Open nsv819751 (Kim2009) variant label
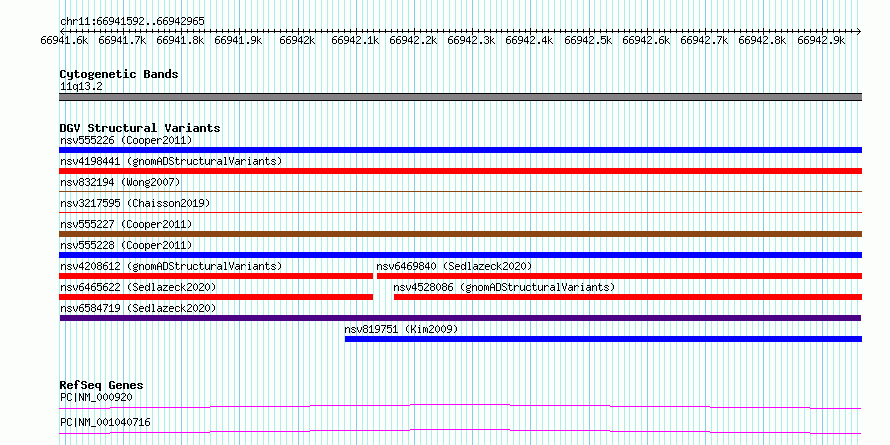Screen dimensions: 890x445 point(401,329)
